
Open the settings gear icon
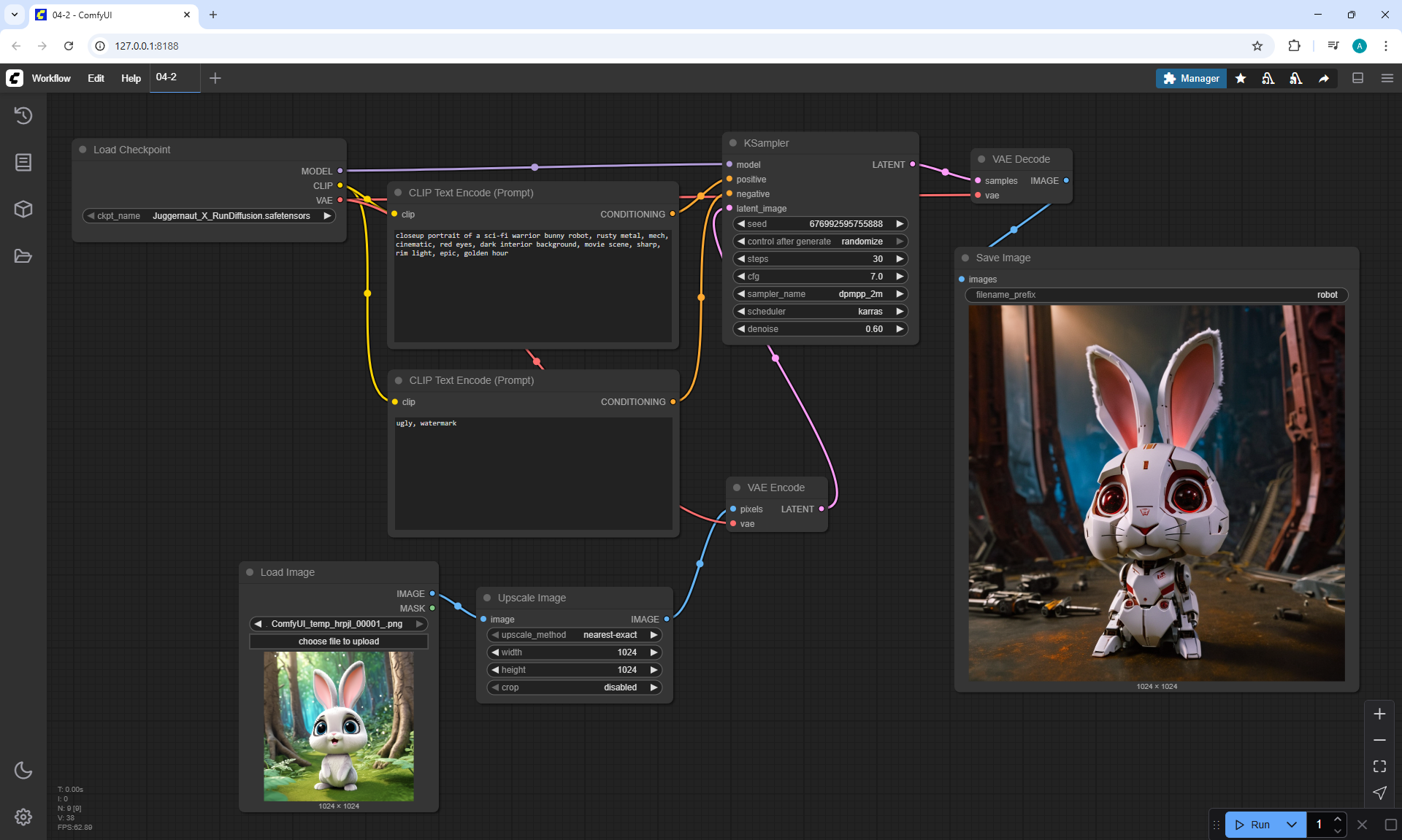(23, 817)
